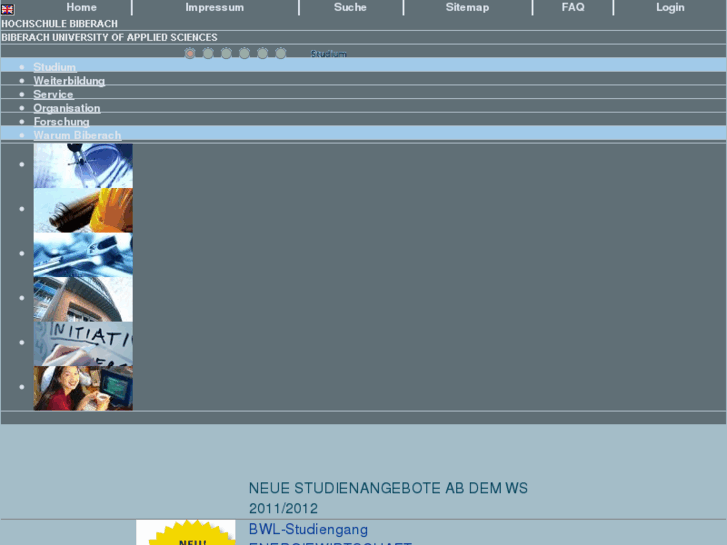Screen dimensions: 727x545
Task: Click the yellow NEU badge image
Action: click(x=185, y=532)
